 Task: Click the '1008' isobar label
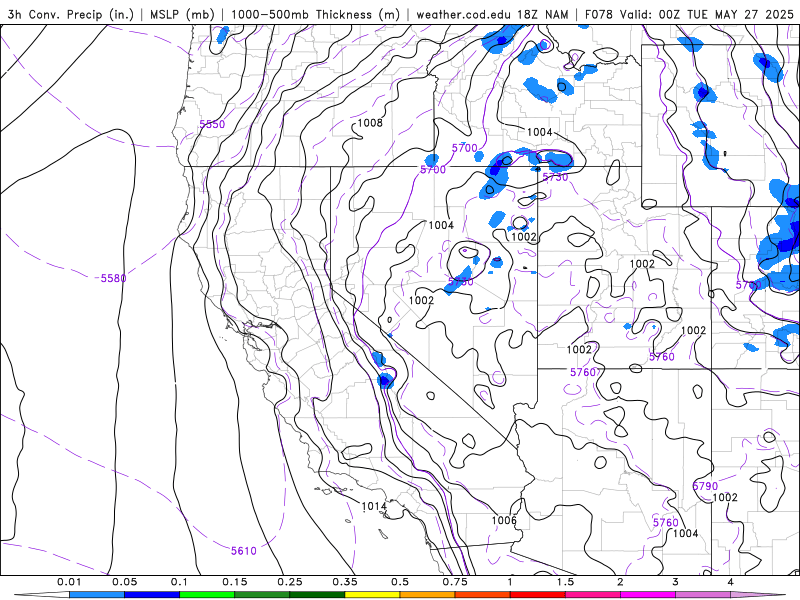(370, 122)
